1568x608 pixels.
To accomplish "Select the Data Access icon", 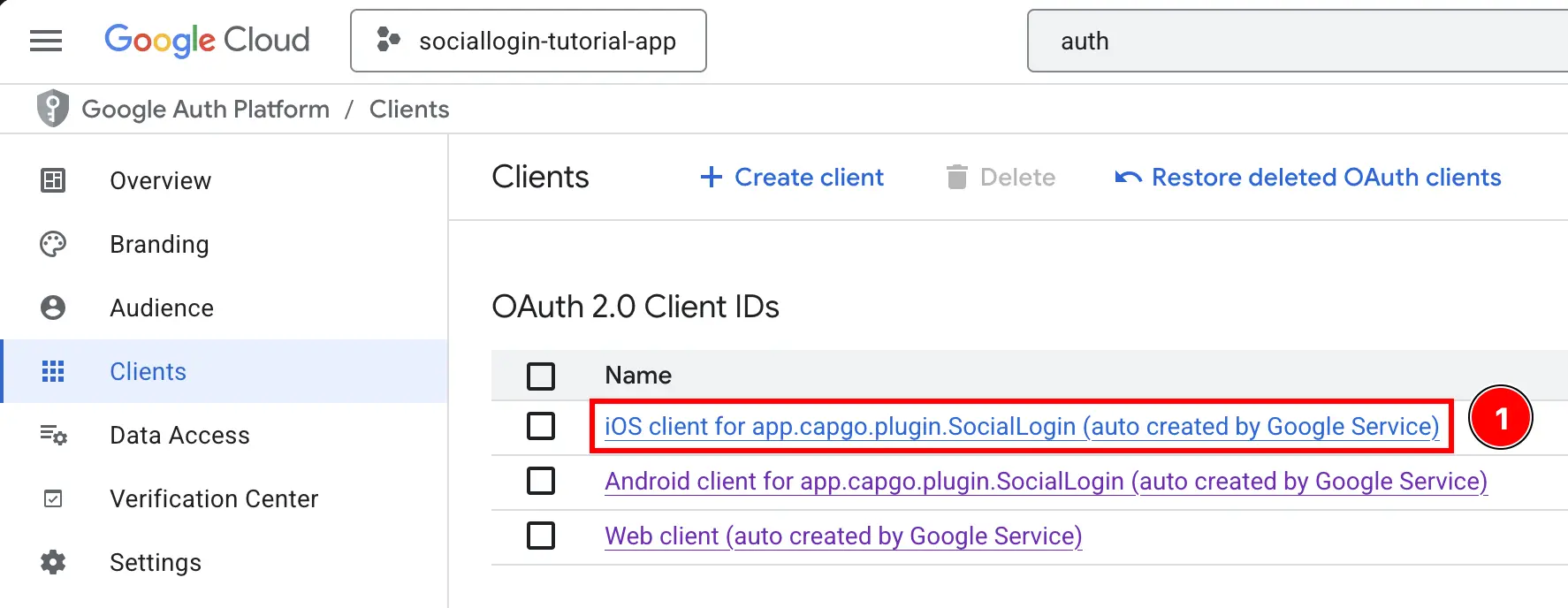I will 53,435.
